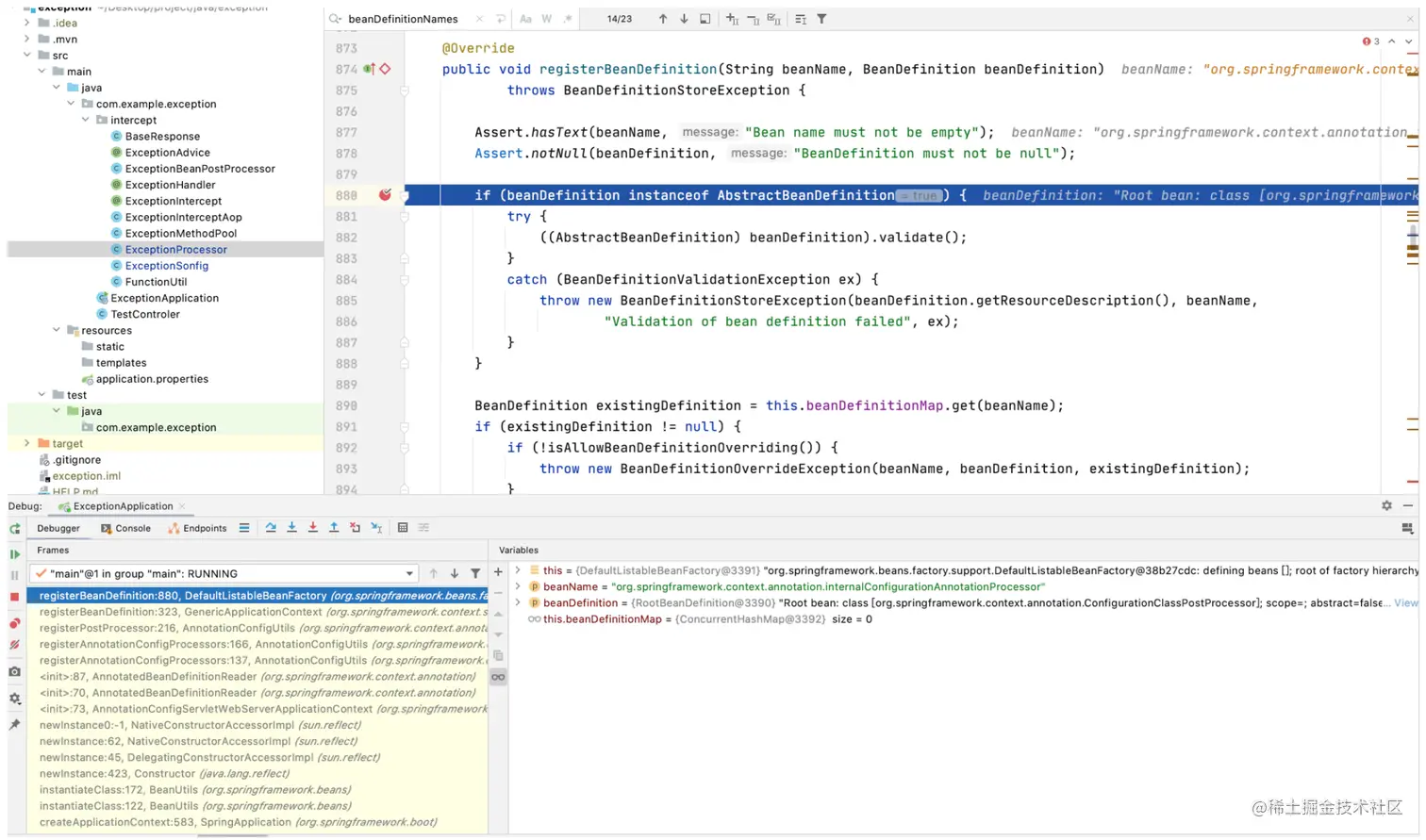Open ExceptionAdvice class in project tree
Image resolution: width=1426 pixels, height=840 pixels.
click(167, 153)
